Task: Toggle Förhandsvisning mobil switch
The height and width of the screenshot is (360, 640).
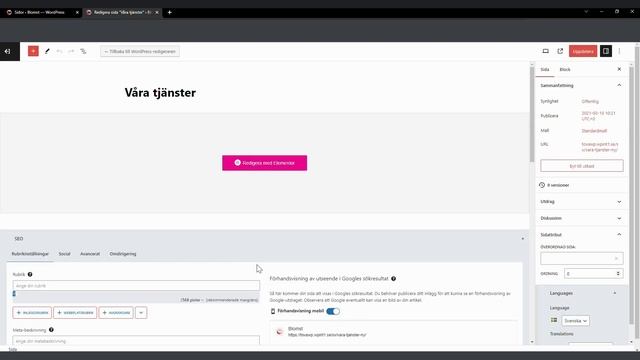Action: (x=333, y=311)
